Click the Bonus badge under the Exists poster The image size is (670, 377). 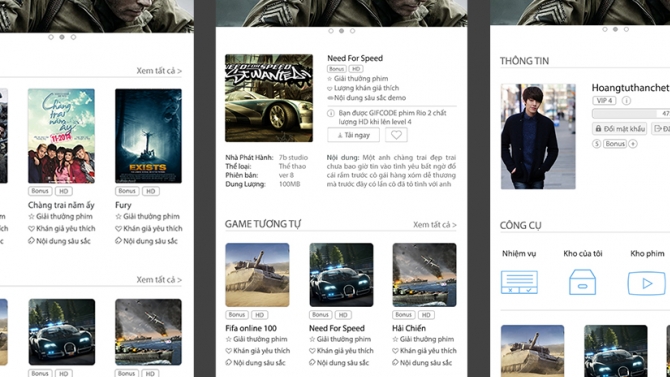[127, 191]
